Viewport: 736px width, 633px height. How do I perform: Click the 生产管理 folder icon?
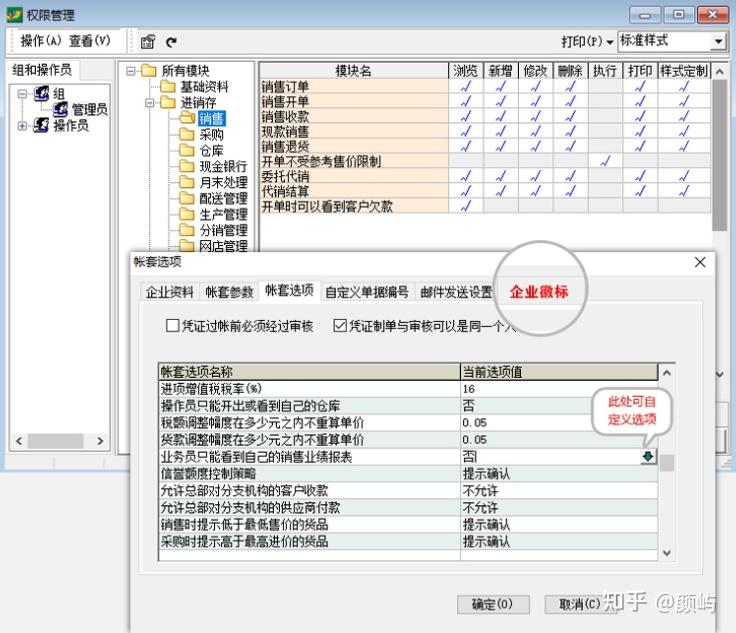[x=186, y=215]
